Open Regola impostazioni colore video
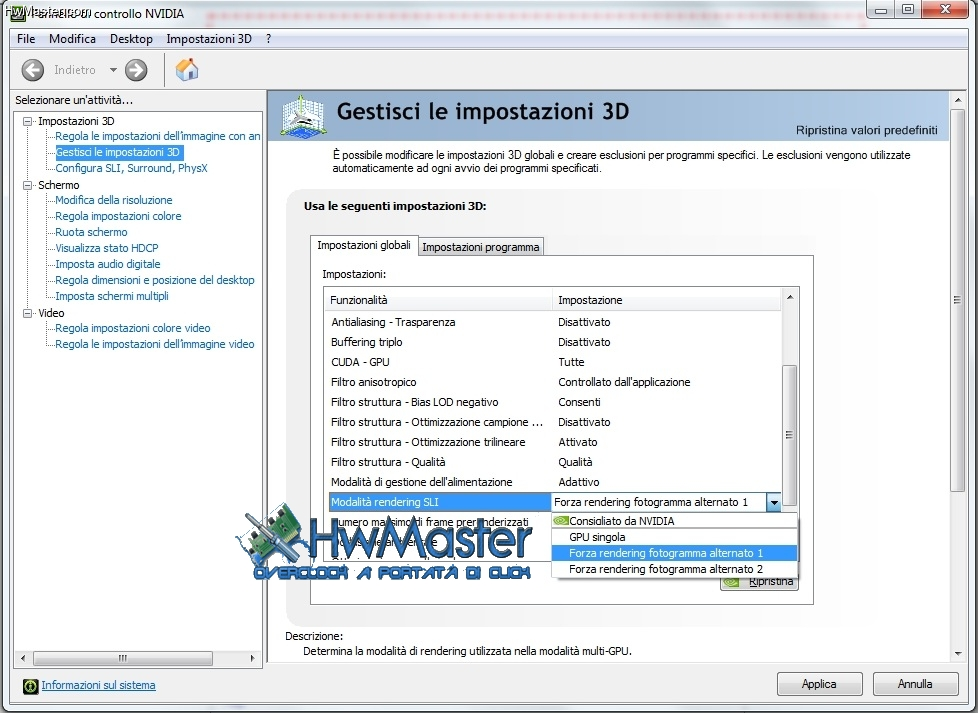This screenshot has width=978, height=713. pyautogui.click(x=132, y=328)
